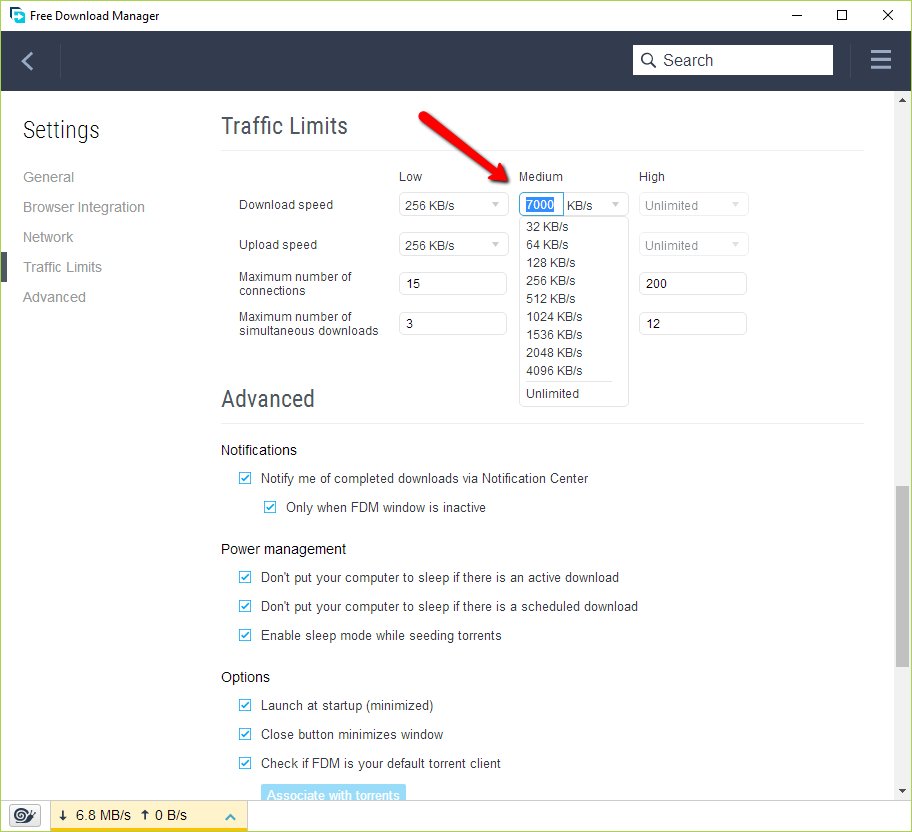Select Traffic Limits in the sidebar

[62, 267]
